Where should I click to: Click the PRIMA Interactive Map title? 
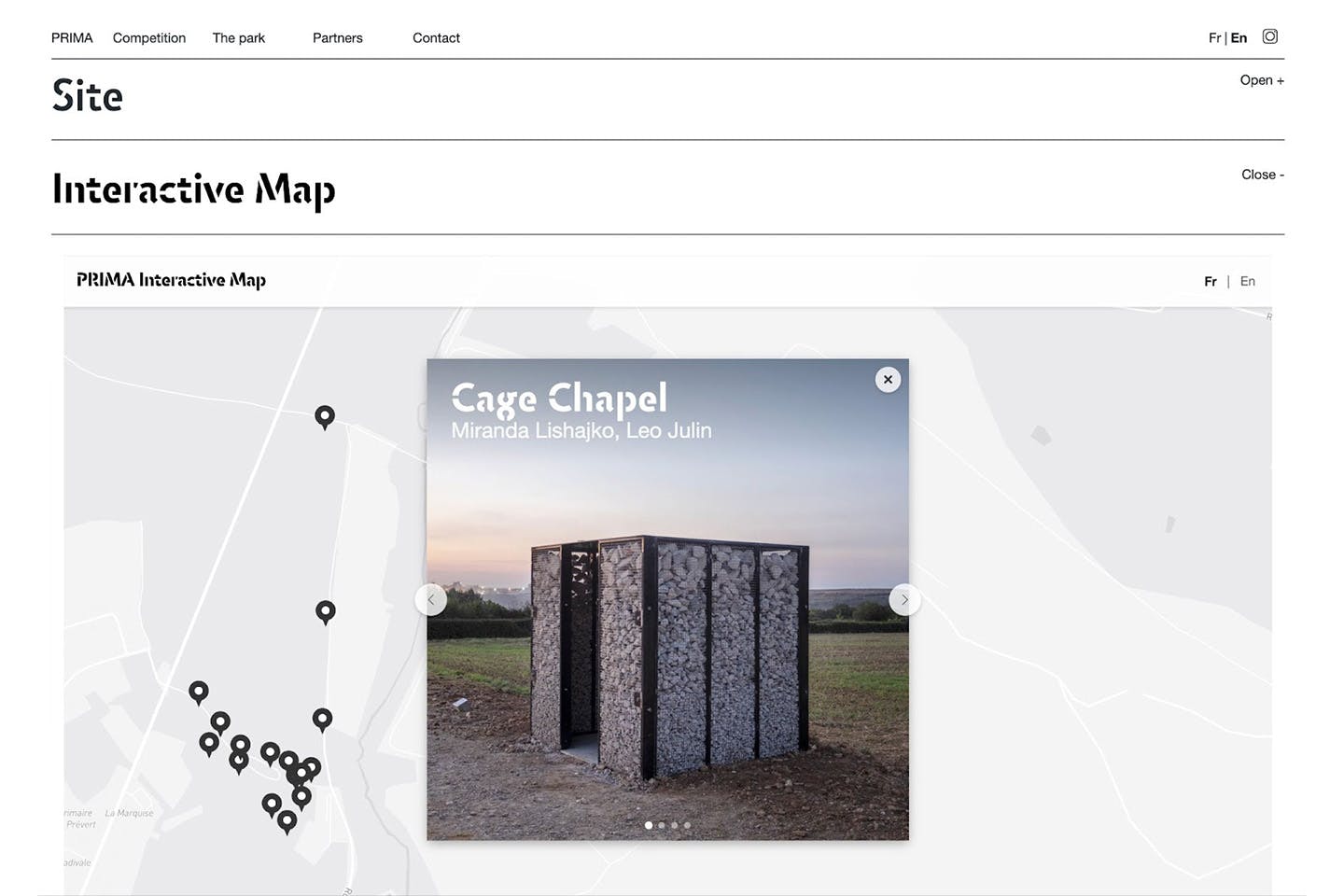(171, 279)
